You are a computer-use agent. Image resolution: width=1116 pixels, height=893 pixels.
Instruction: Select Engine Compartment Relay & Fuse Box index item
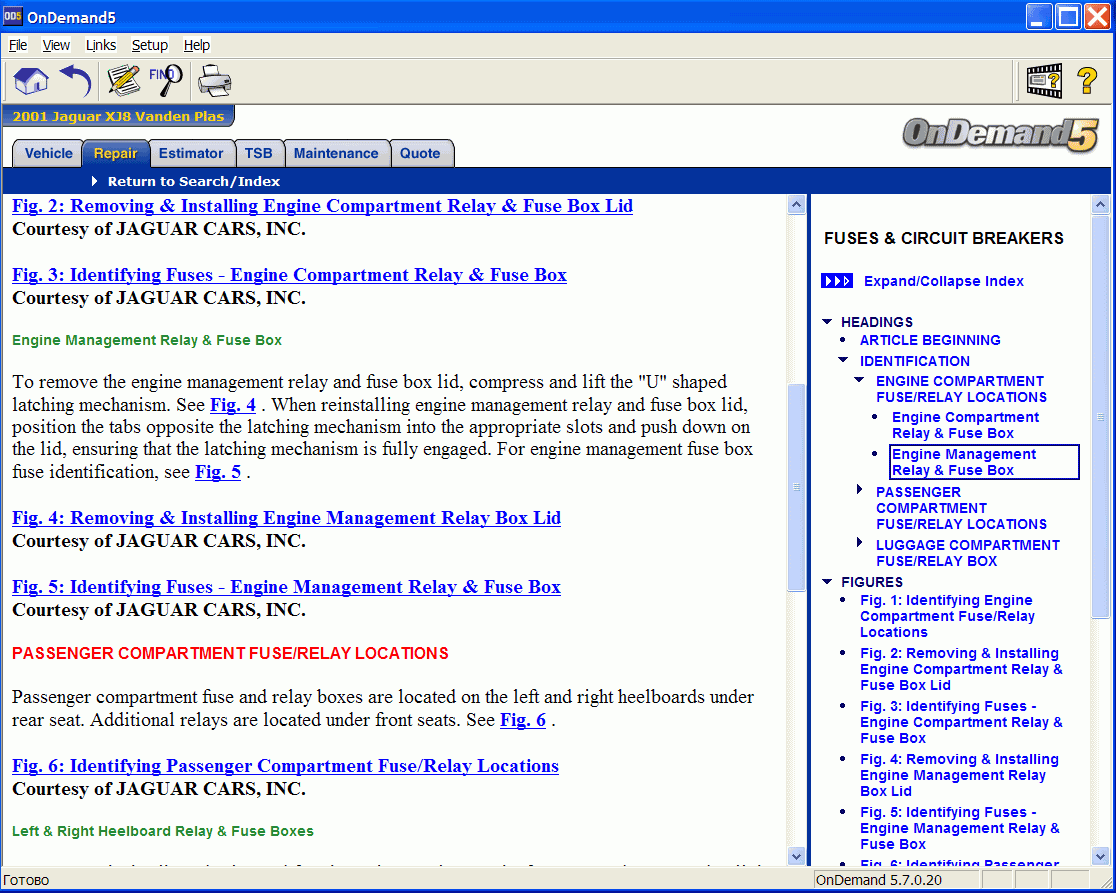coord(965,426)
